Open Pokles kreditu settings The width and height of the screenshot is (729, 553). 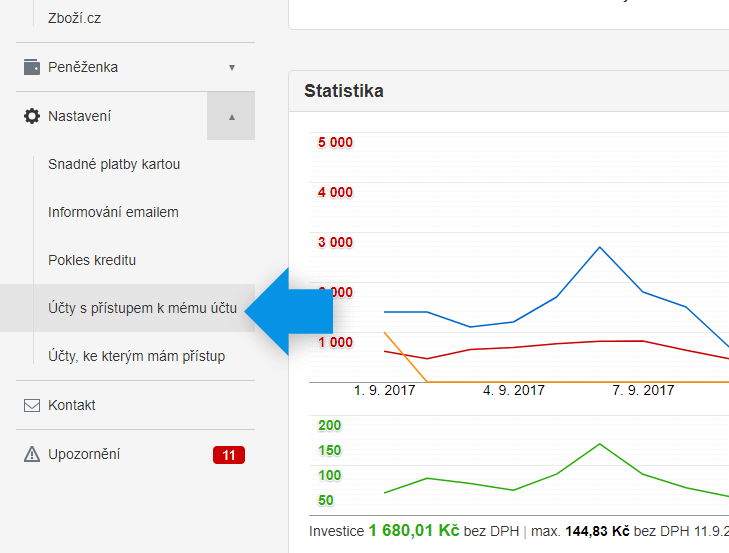tap(92, 260)
